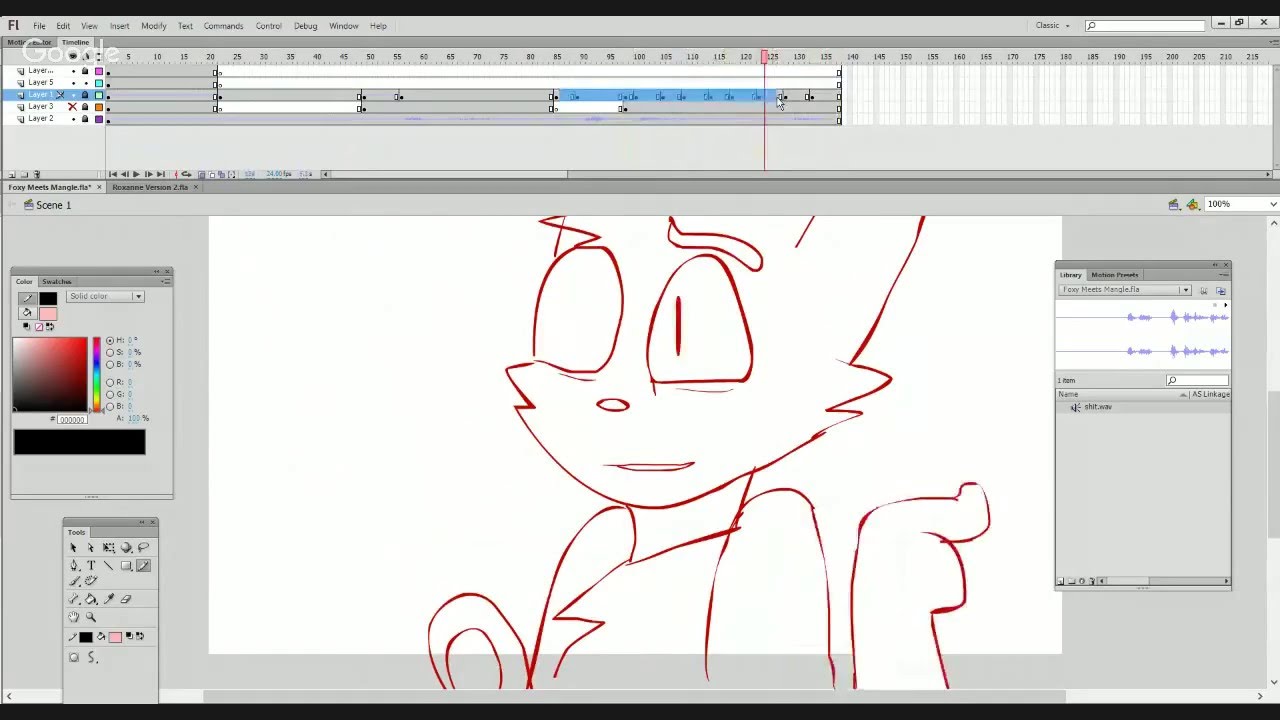The height and width of the screenshot is (720, 1280).
Task: Select Layer 5 in the timeline
Action: pos(41,83)
